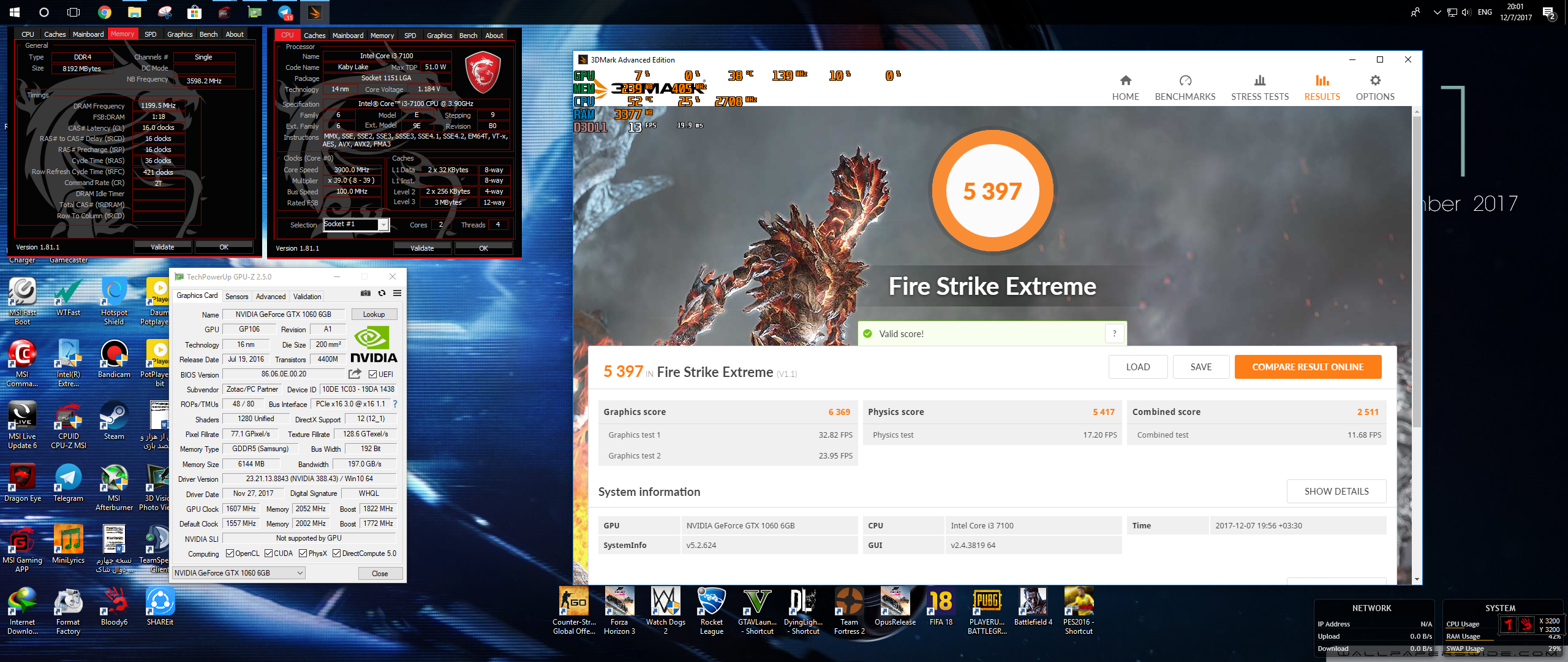Open File Explorer from the taskbar
The height and width of the screenshot is (662, 1568).
[135, 12]
